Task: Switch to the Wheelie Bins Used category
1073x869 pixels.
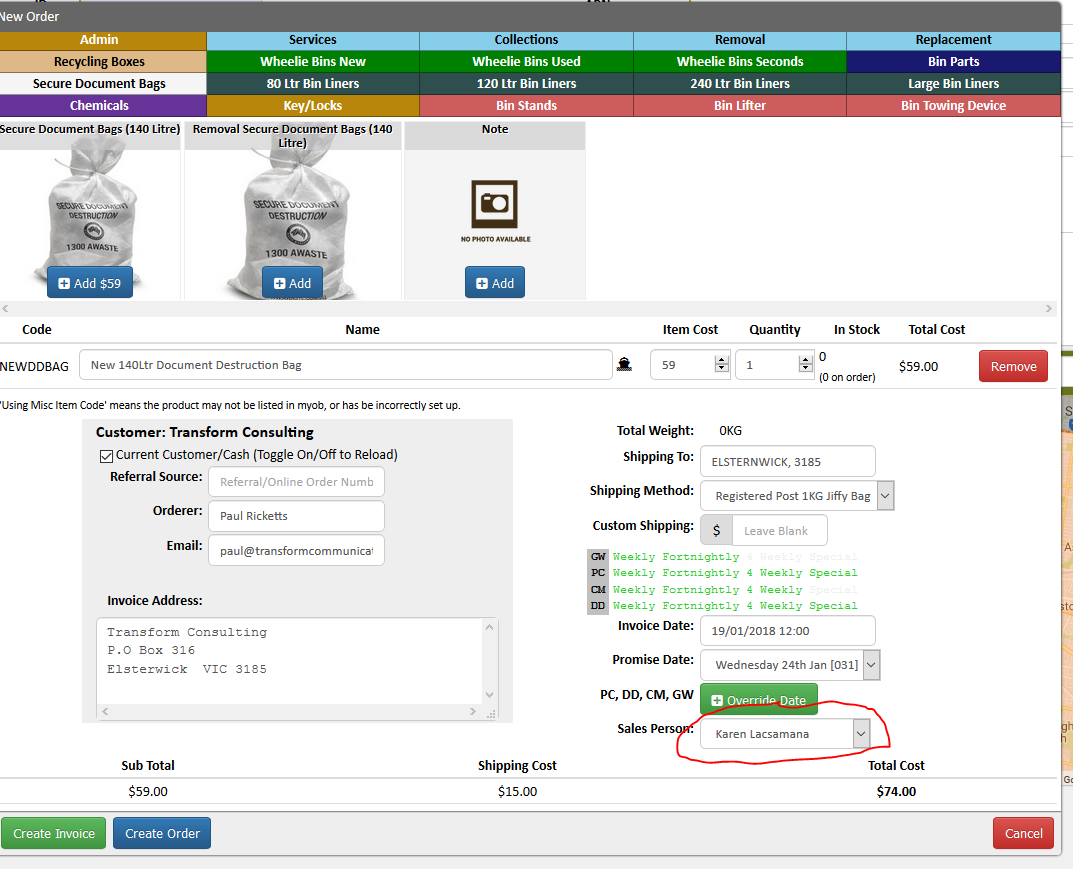Action: [526, 62]
